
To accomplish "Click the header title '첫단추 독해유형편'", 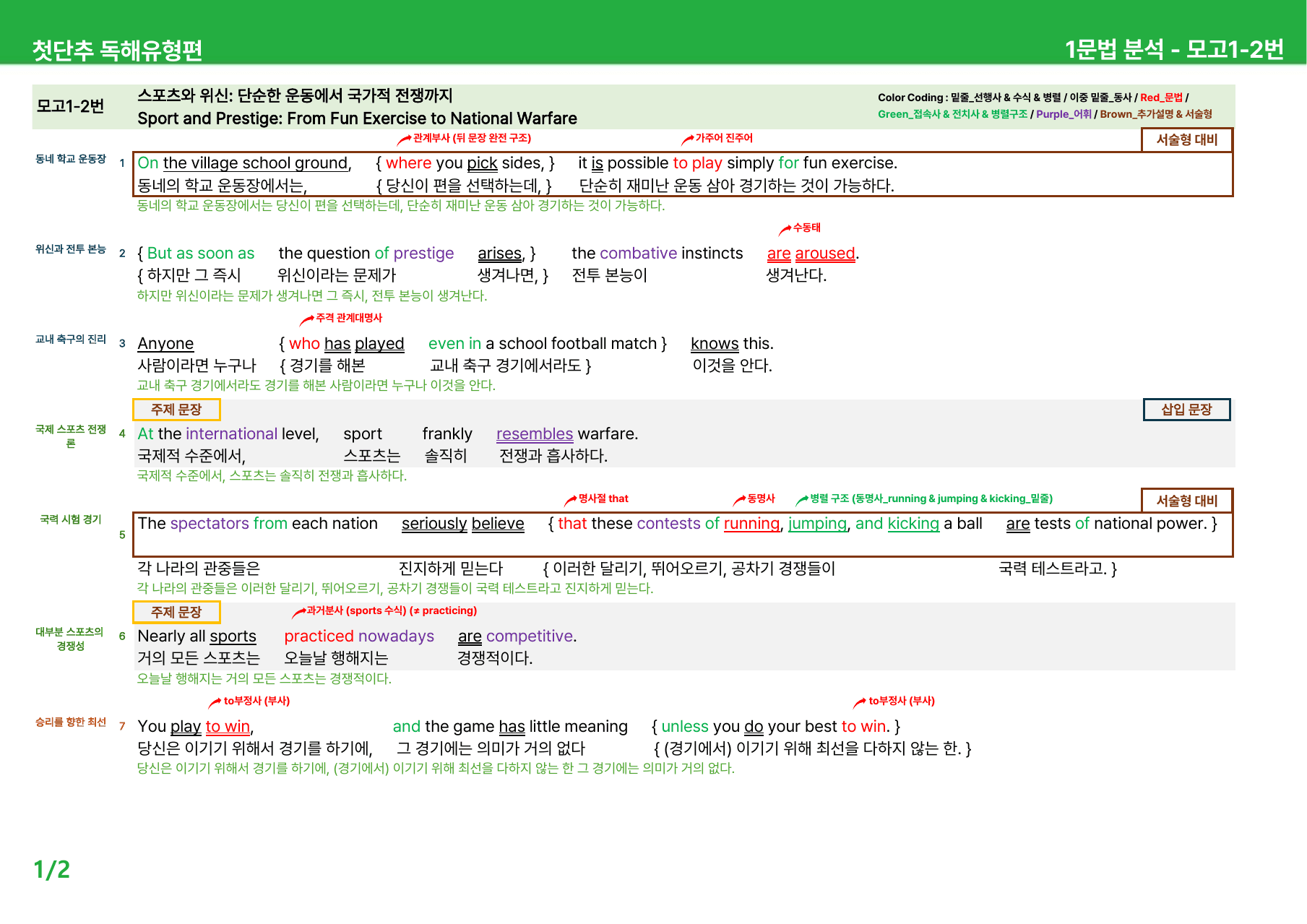I will [x=117, y=50].
